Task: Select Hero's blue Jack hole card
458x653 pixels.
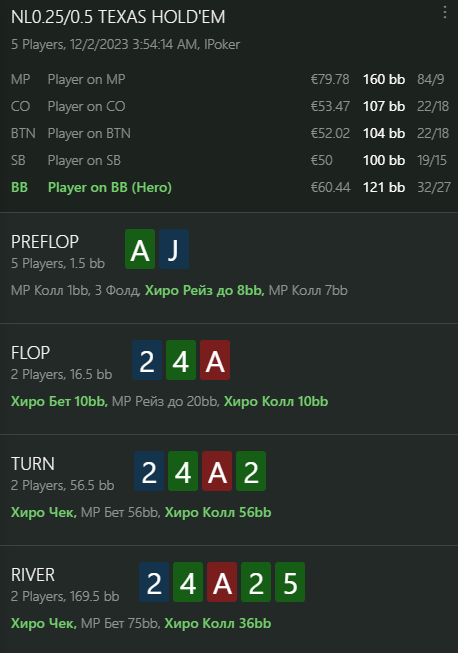Action: [x=174, y=249]
